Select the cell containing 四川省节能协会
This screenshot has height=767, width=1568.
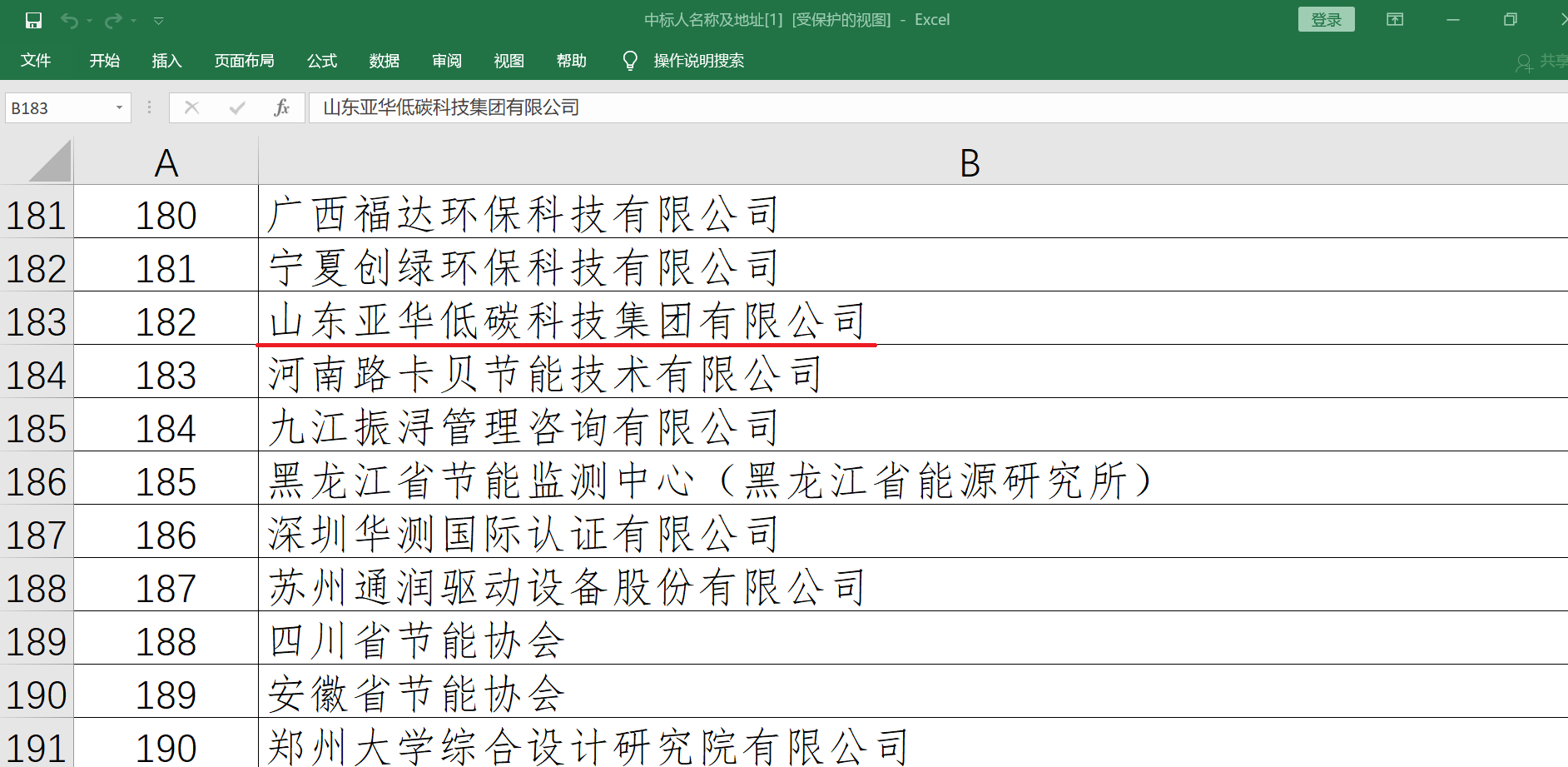[x=418, y=641]
